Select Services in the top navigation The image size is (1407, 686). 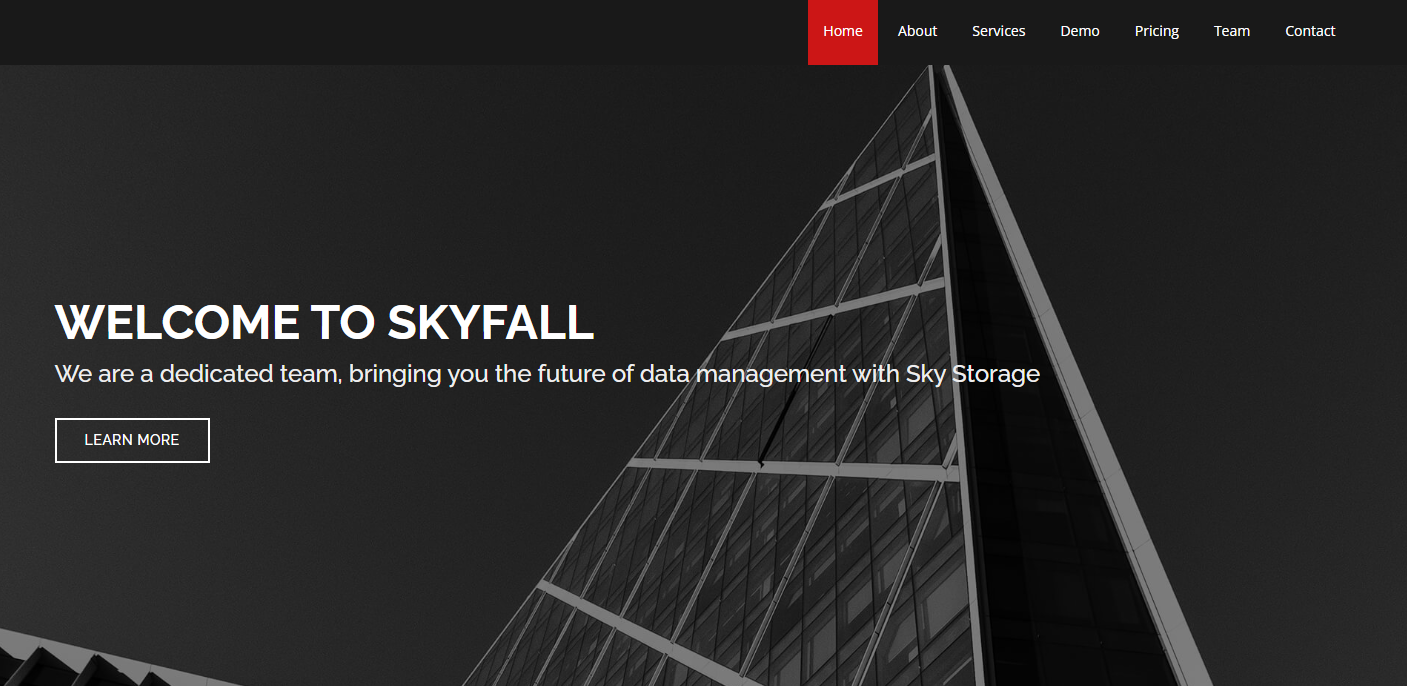[x=998, y=32]
